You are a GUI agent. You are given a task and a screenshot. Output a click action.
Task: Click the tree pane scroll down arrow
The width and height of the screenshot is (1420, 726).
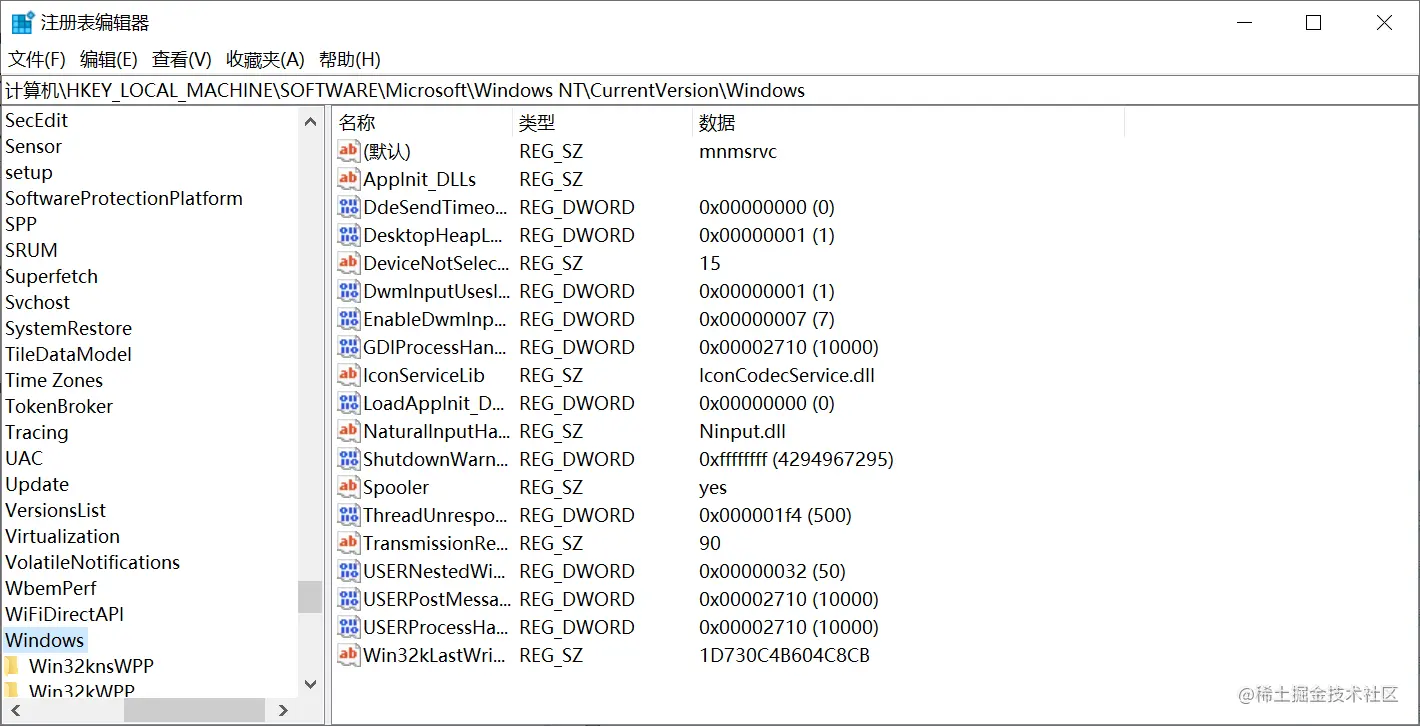click(310, 684)
